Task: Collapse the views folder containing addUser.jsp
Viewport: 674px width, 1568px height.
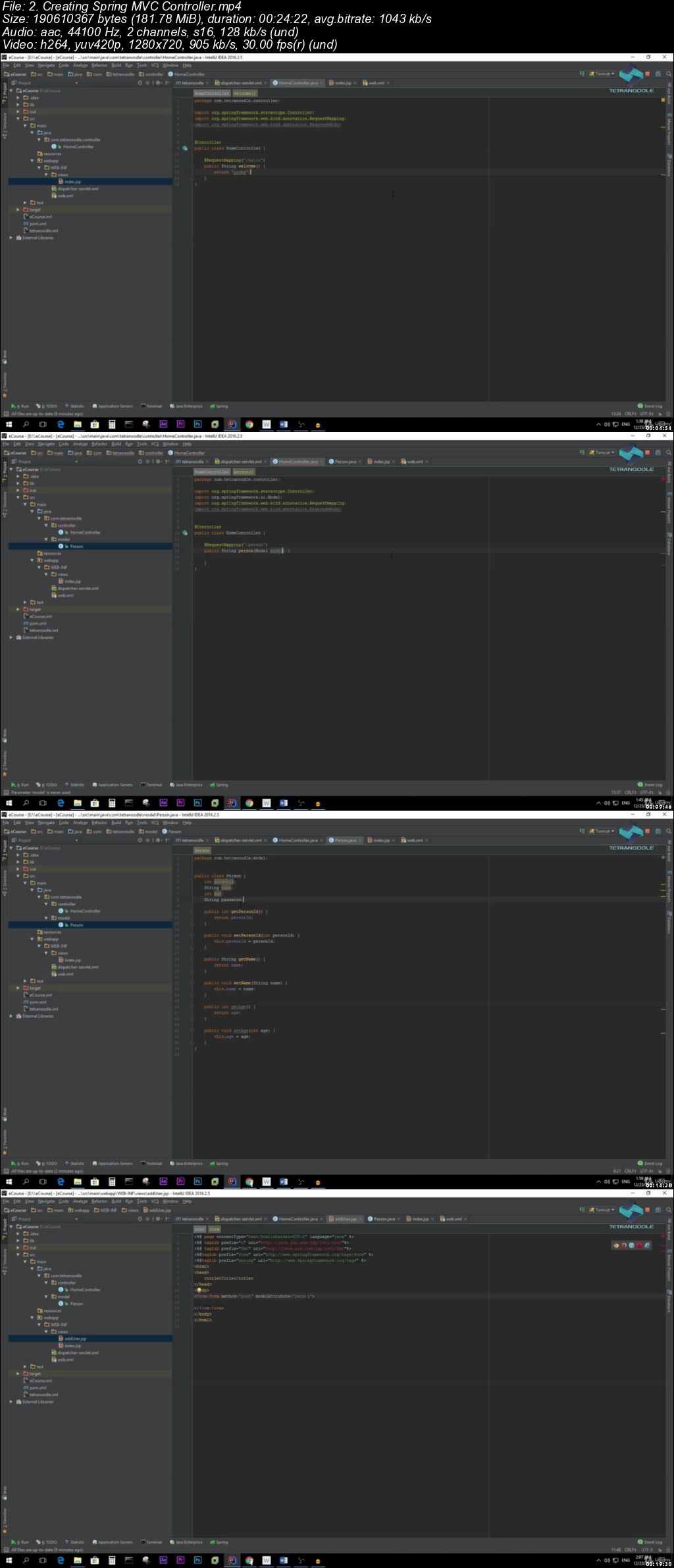Action: (x=47, y=1332)
